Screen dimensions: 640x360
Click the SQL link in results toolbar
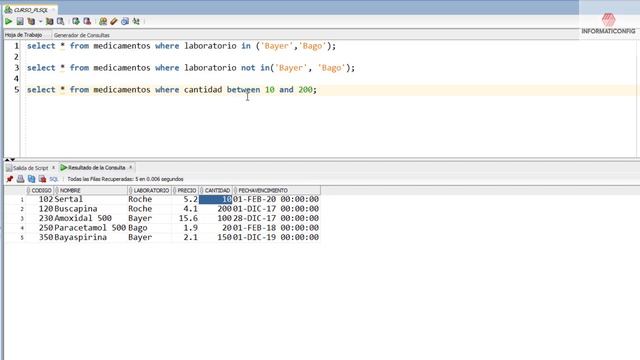coord(53,179)
